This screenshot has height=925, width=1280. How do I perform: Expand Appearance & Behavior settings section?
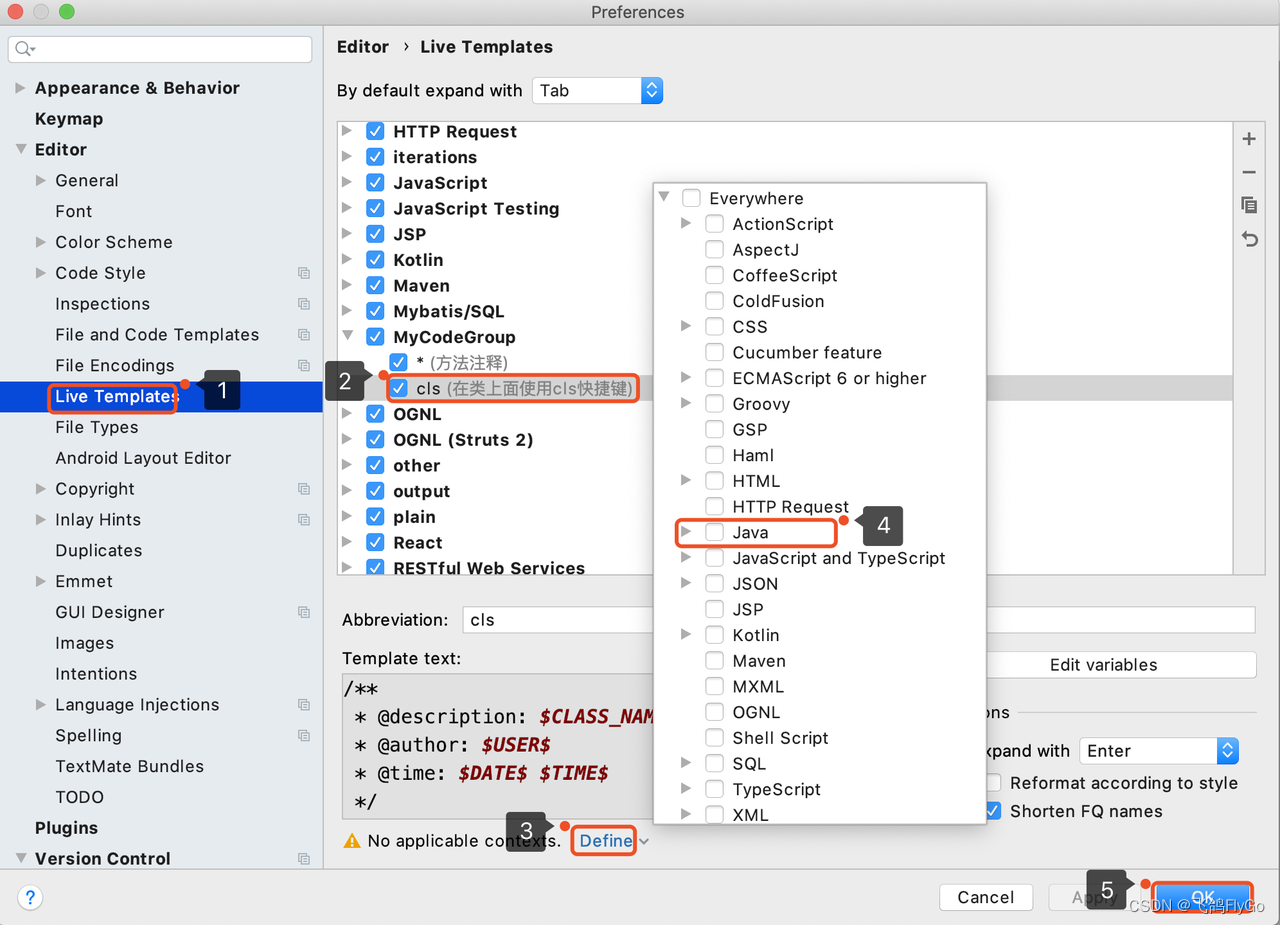click(x=20, y=88)
